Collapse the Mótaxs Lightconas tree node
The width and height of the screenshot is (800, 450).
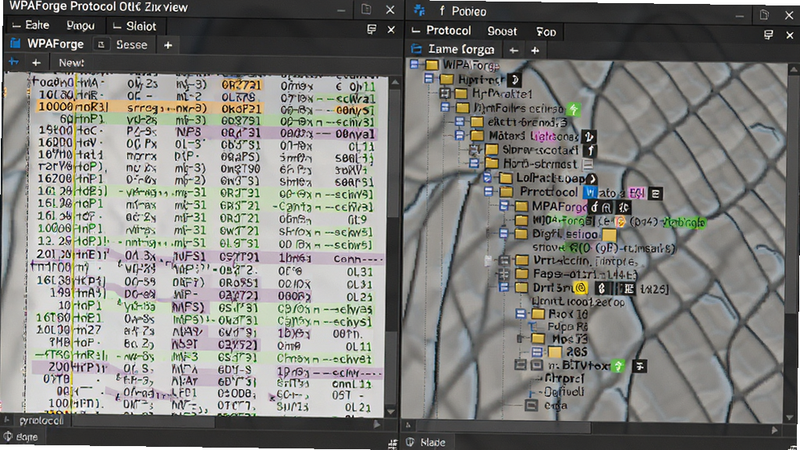point(460,135)
